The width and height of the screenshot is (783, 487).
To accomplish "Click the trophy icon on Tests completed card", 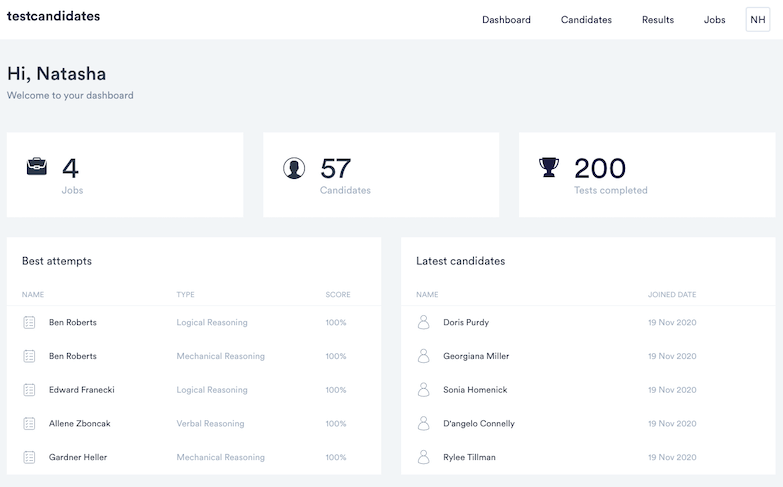I will coord(549,167).
